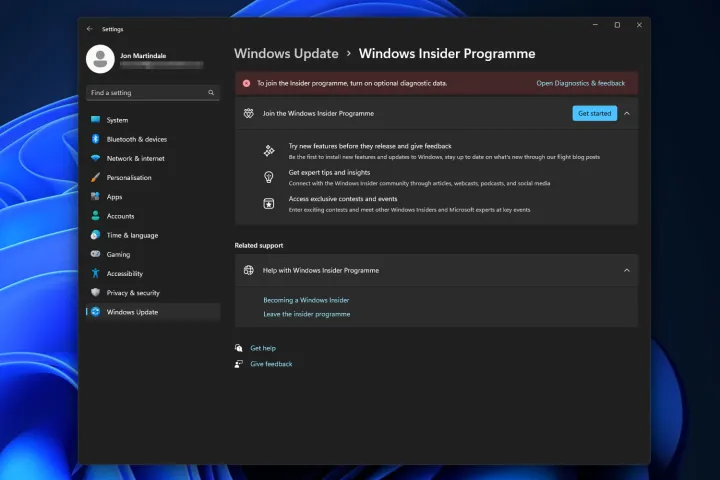Screen dimensions: 720x480
Task: Focus the Find a setting search box
Action: click(152, 93)
